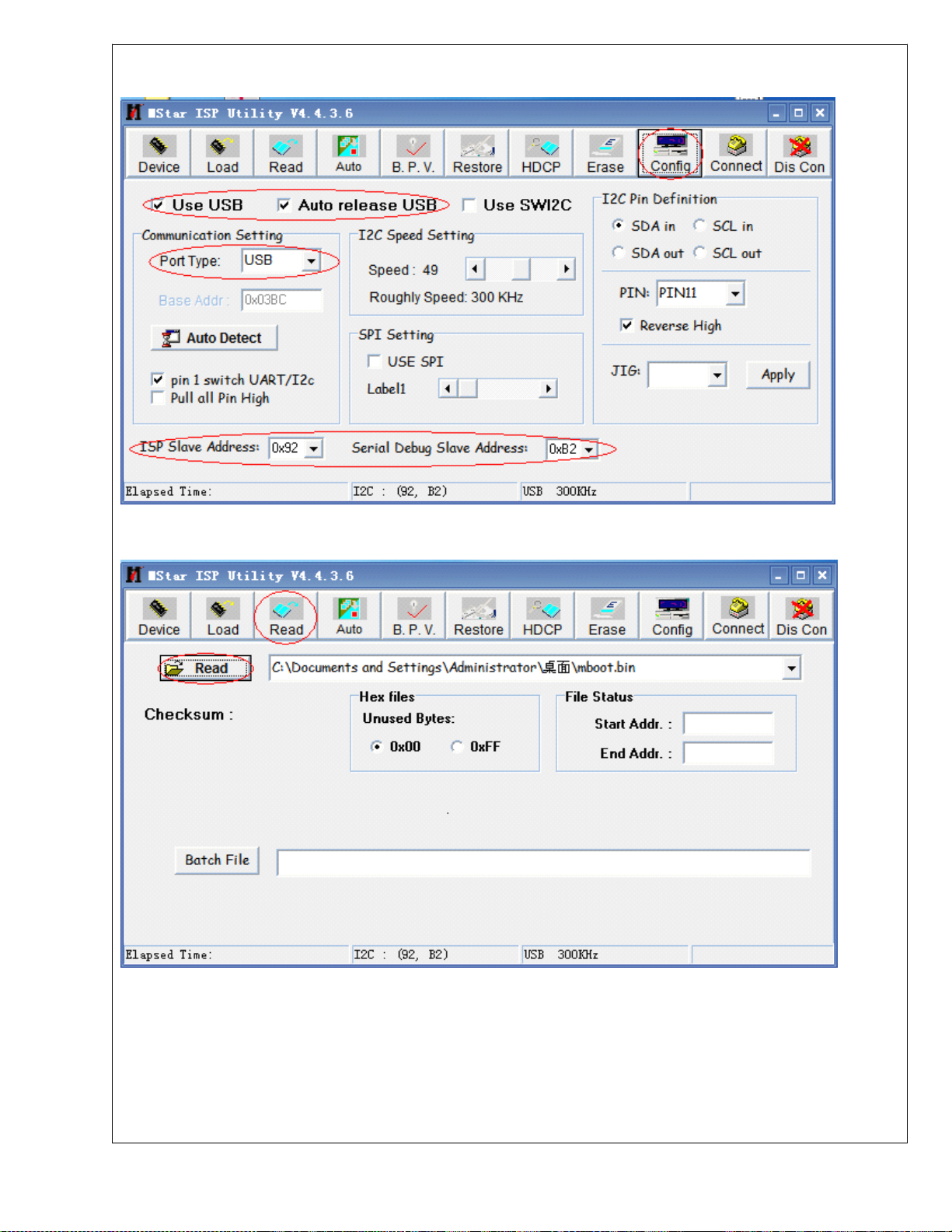Click the Batch File button
Screen dimensions: 952x1232
tap(217, 860)
